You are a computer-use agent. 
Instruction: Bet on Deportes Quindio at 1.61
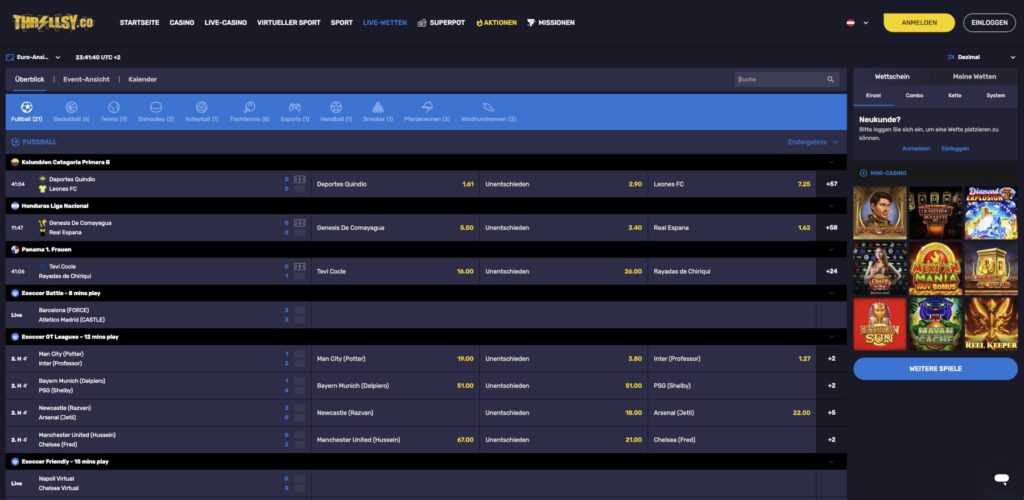point(395,184)
